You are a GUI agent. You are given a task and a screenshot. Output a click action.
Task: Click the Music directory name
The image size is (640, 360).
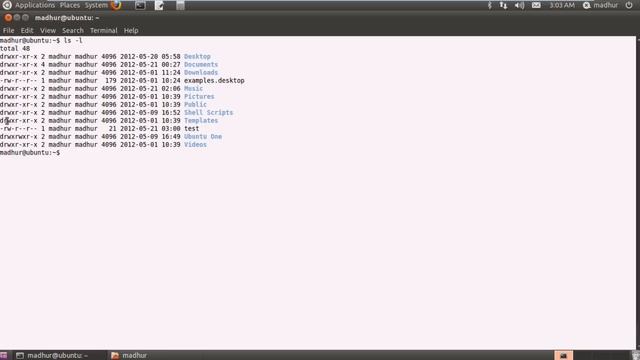coord(193,89)
